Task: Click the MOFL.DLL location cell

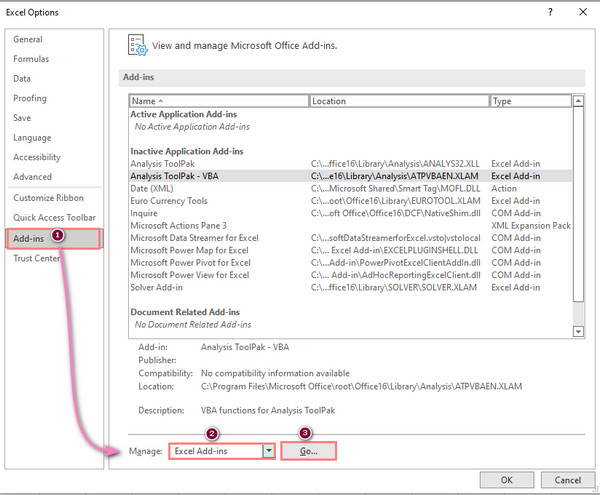Action: point(395,189)
